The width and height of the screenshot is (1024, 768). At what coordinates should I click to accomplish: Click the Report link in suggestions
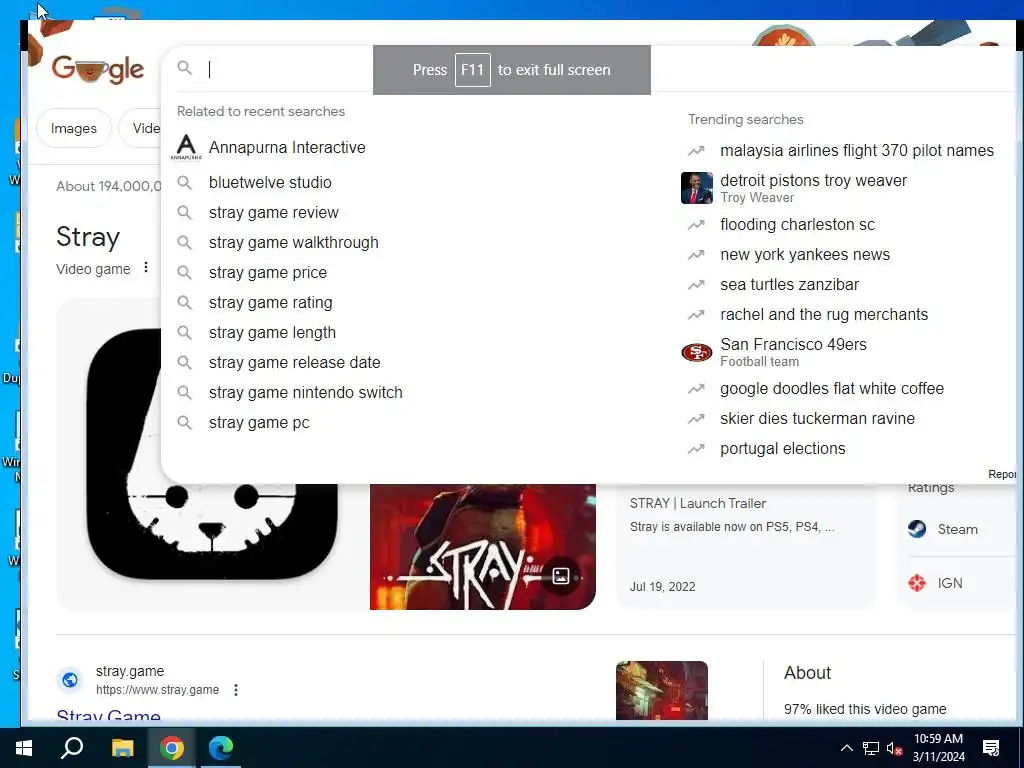click(x=1002, y=474)
